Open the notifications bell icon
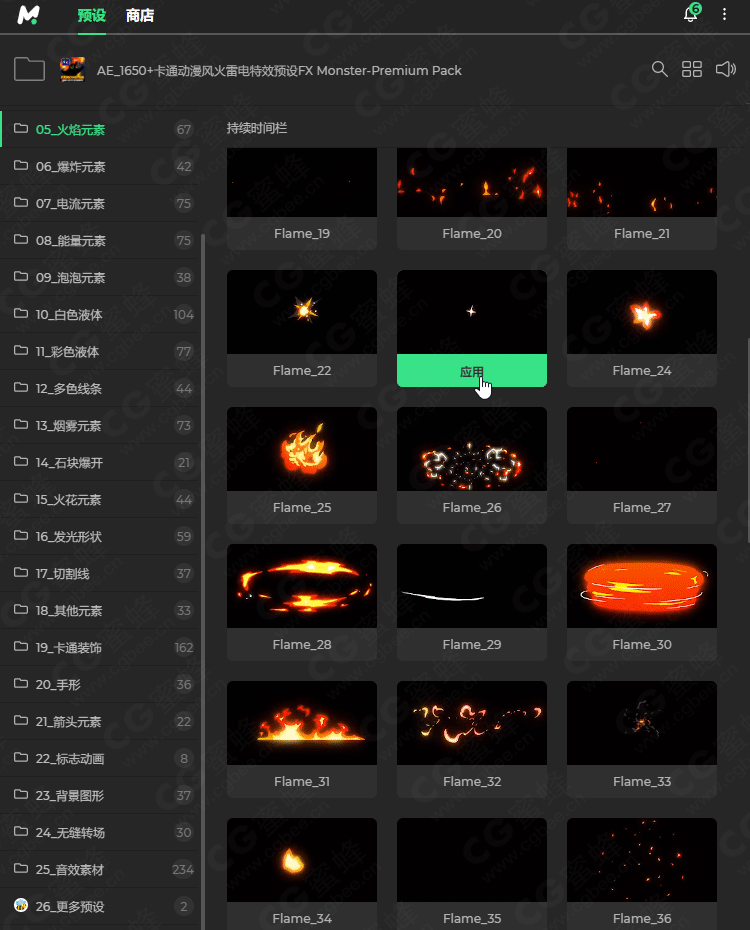Image resolution: width=750 pixels, height=930 pixels. pyautogui.click(x=691, y=13)
